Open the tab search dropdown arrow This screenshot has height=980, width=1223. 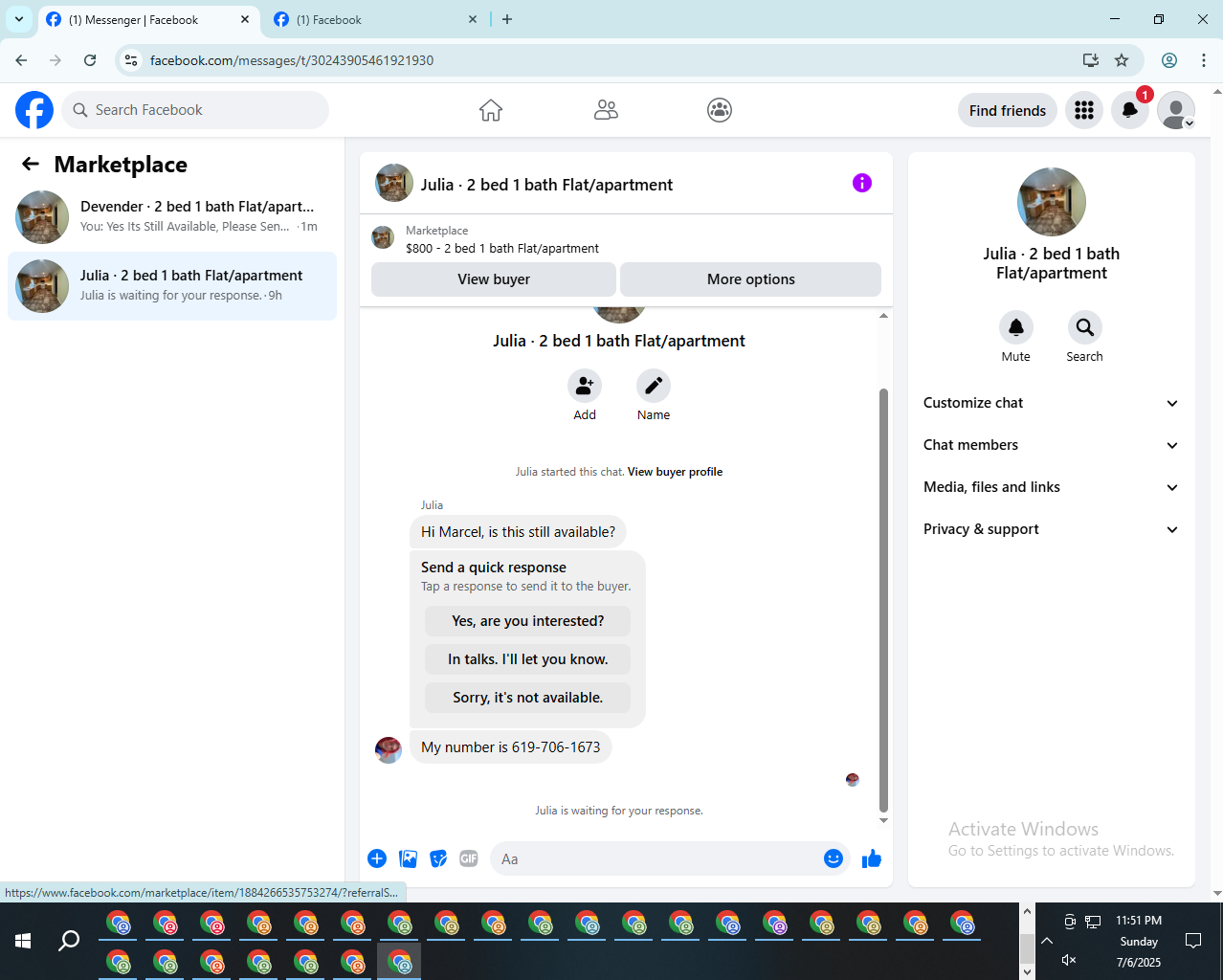[18, 19]
